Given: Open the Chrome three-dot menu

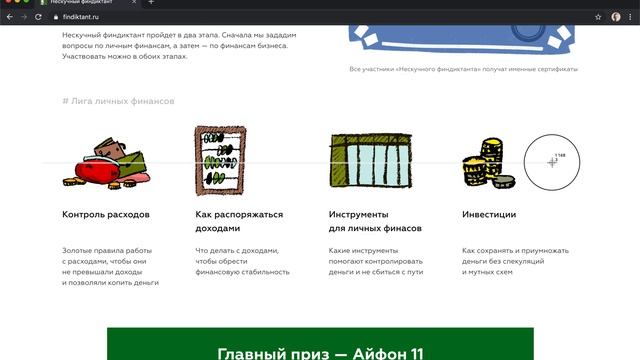Looking at the screenshot, I should coord(630,17).
